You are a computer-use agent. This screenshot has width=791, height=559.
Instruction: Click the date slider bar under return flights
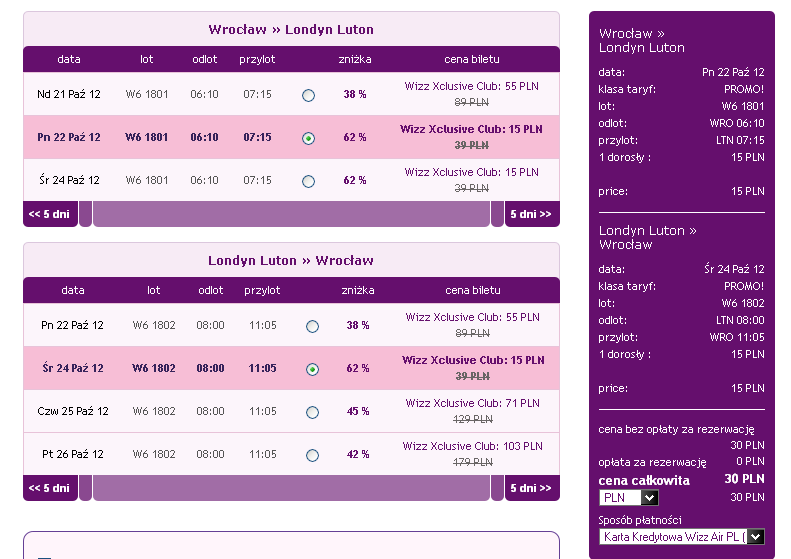click(x=291, y=488)
